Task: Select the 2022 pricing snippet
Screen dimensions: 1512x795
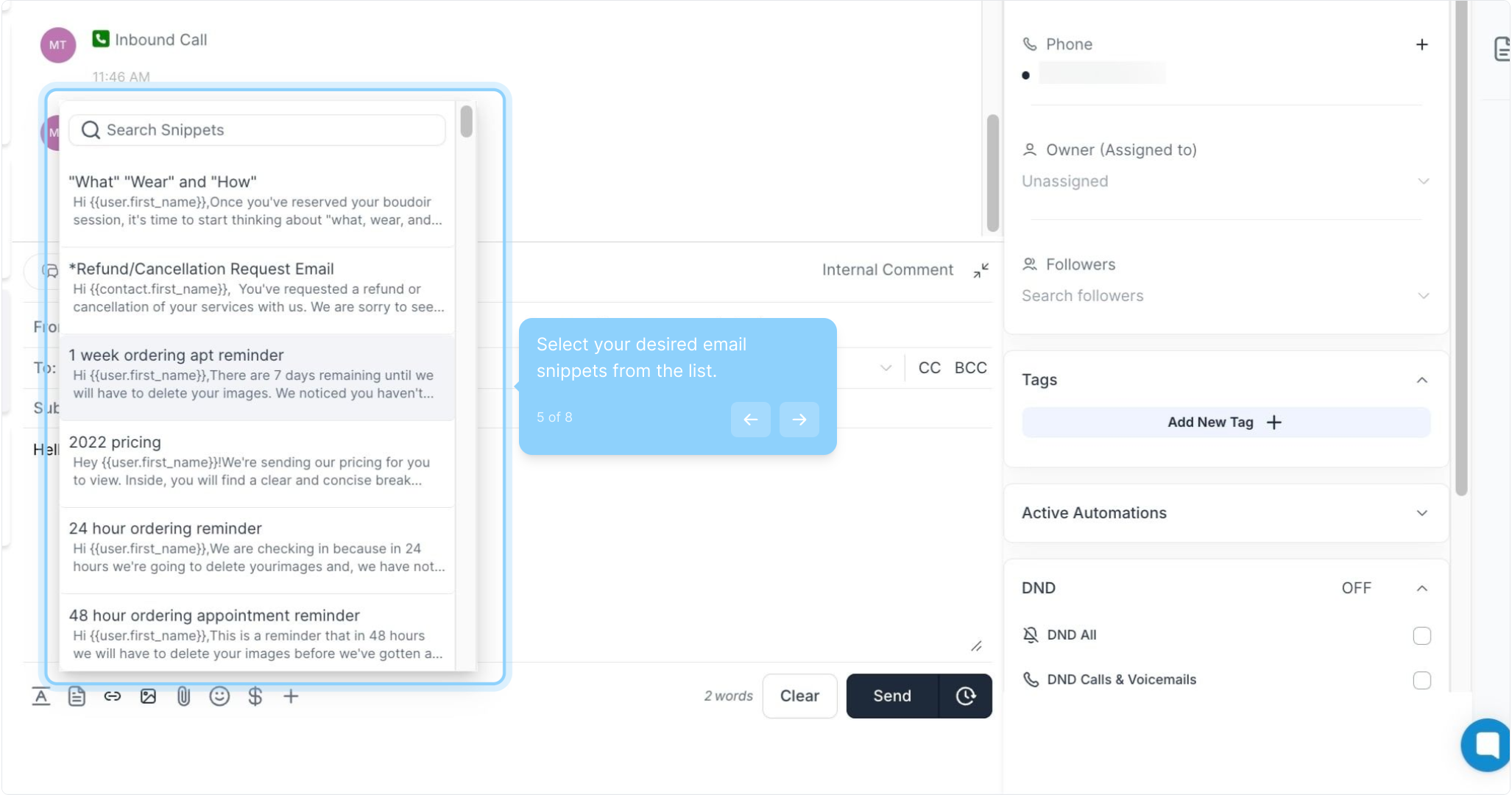Action: tap(256, 462)
